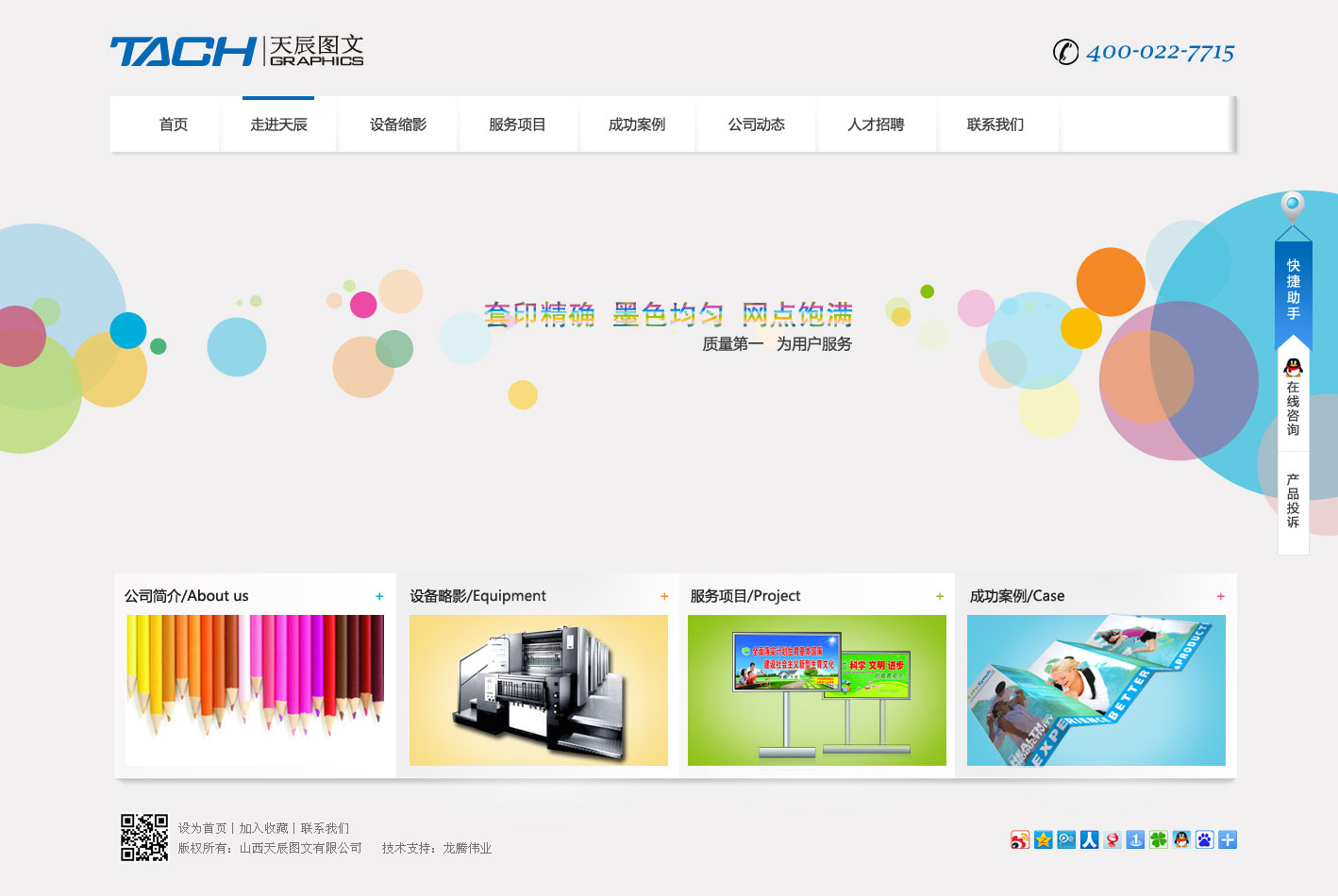Image resolution: width=1338 pixels, height=896 pixels.
Task: Expand 设备略影/Equipment with orange plus
Action: 664,596
